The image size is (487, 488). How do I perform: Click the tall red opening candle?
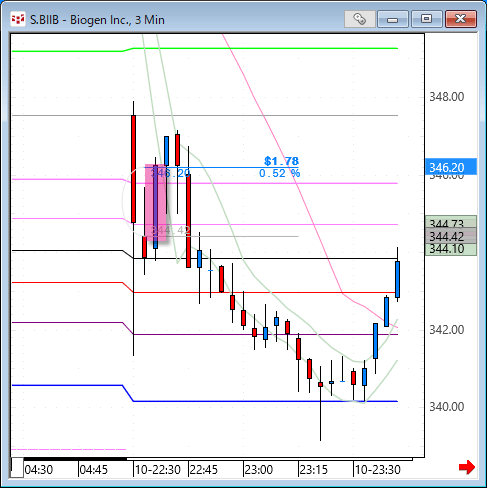tap(133, 169)
